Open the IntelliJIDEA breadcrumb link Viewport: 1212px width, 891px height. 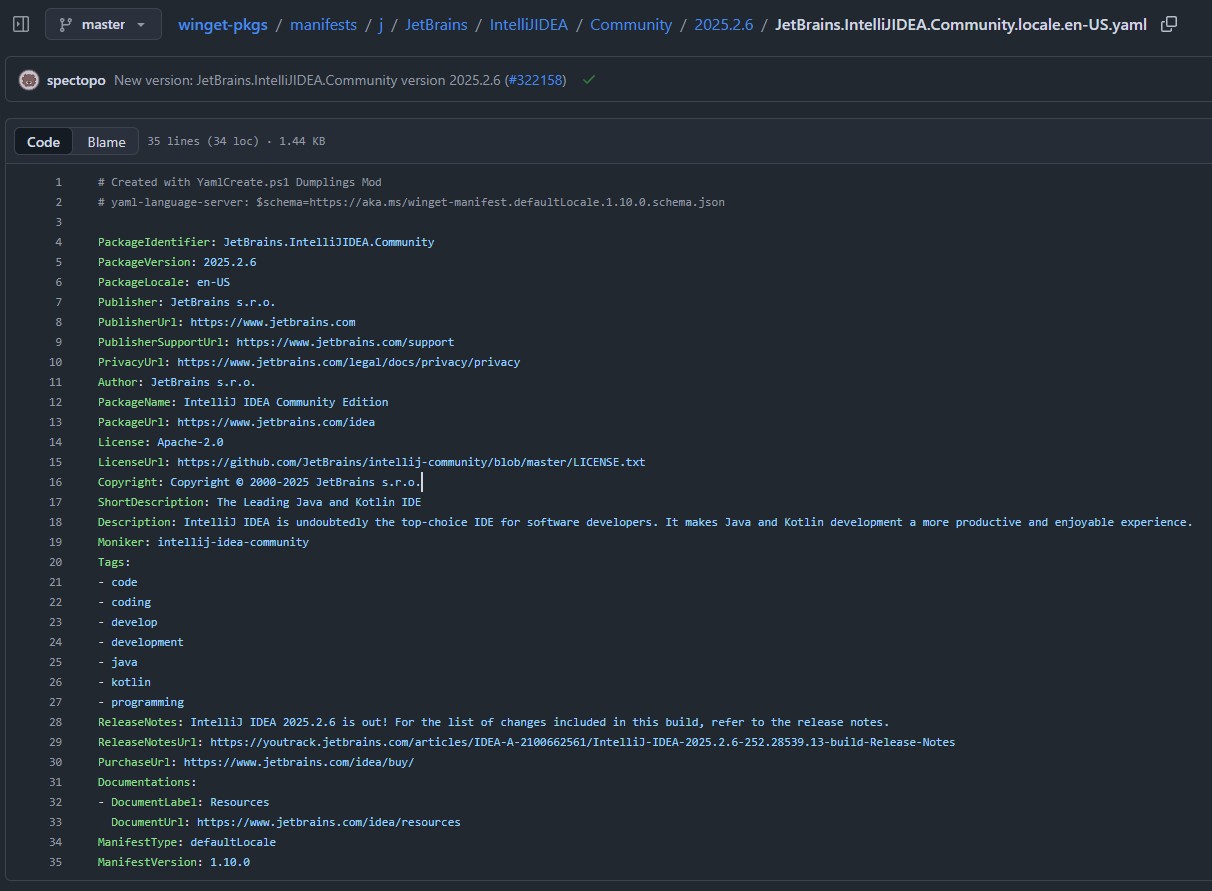tap(529, 24)
